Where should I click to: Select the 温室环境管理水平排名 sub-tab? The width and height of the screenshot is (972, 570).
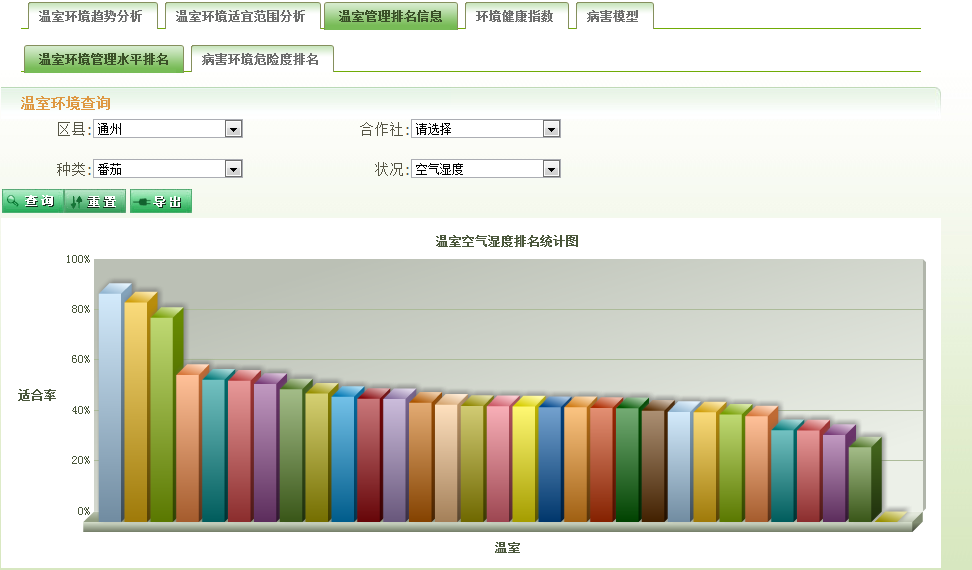pyautogui.click(x=104, y=60)
